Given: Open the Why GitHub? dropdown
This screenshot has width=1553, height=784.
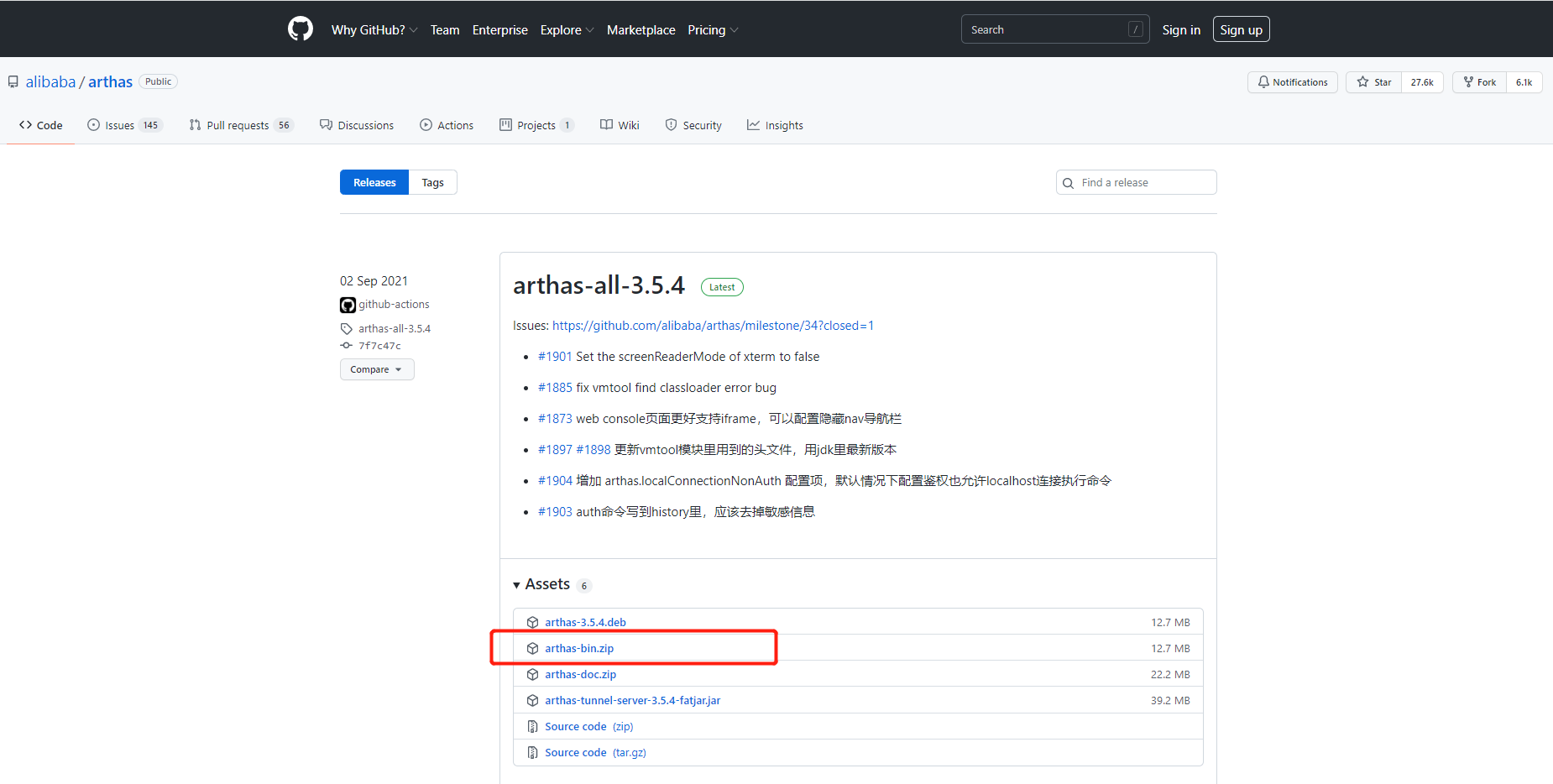Looking at the screenshot, I should pyautogui.click(x=374, y=30).
